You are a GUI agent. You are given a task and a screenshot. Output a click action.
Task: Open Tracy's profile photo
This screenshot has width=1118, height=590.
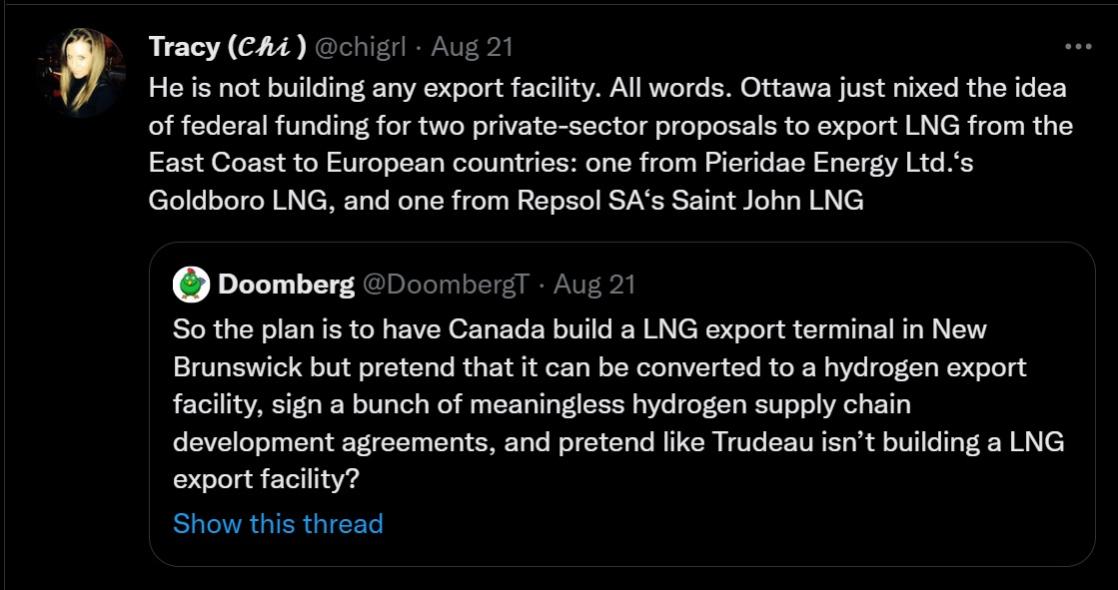(83, 70)
